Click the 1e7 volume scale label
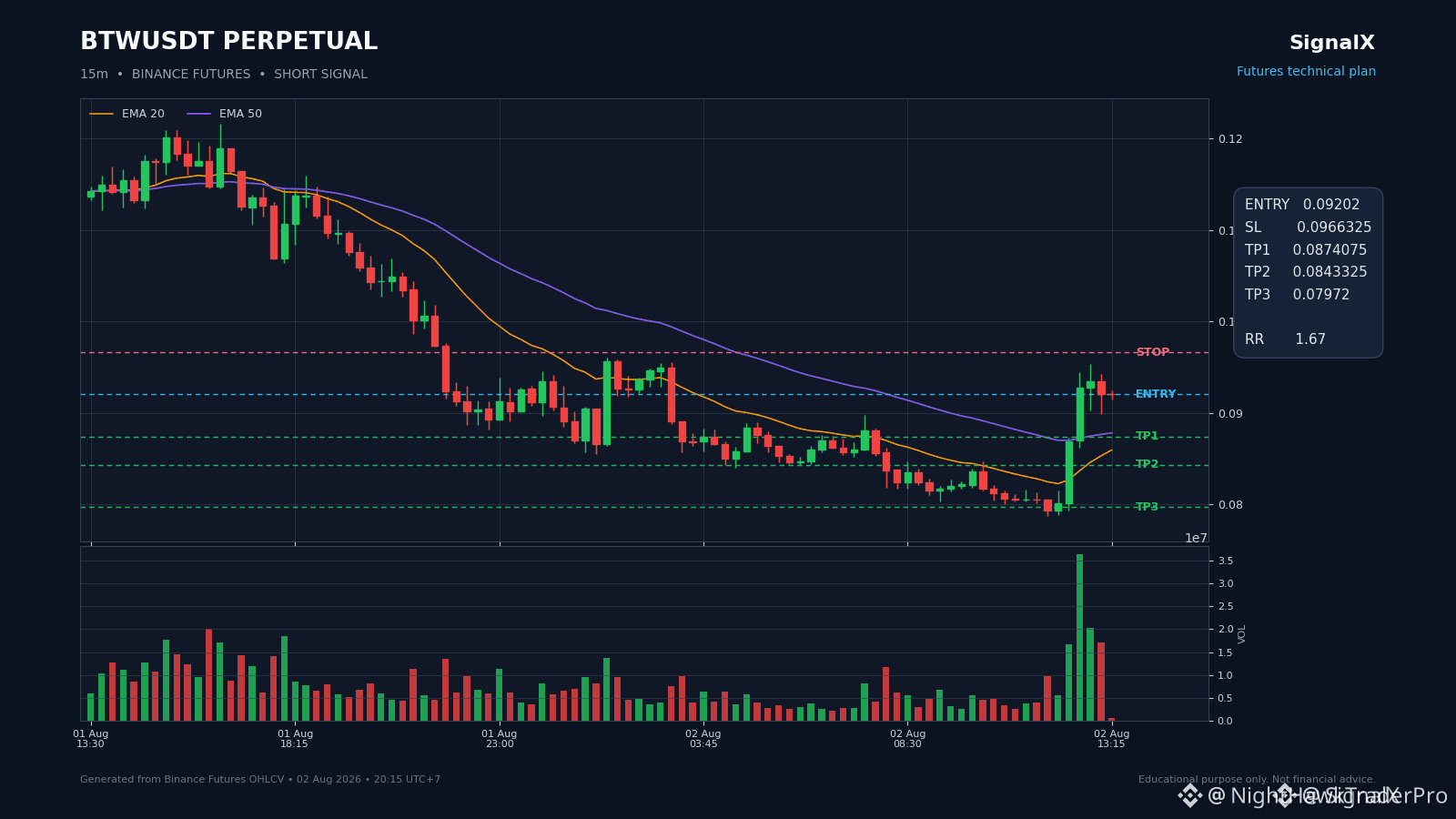Screen dimensions: 1456x819 pos(1196,539)
